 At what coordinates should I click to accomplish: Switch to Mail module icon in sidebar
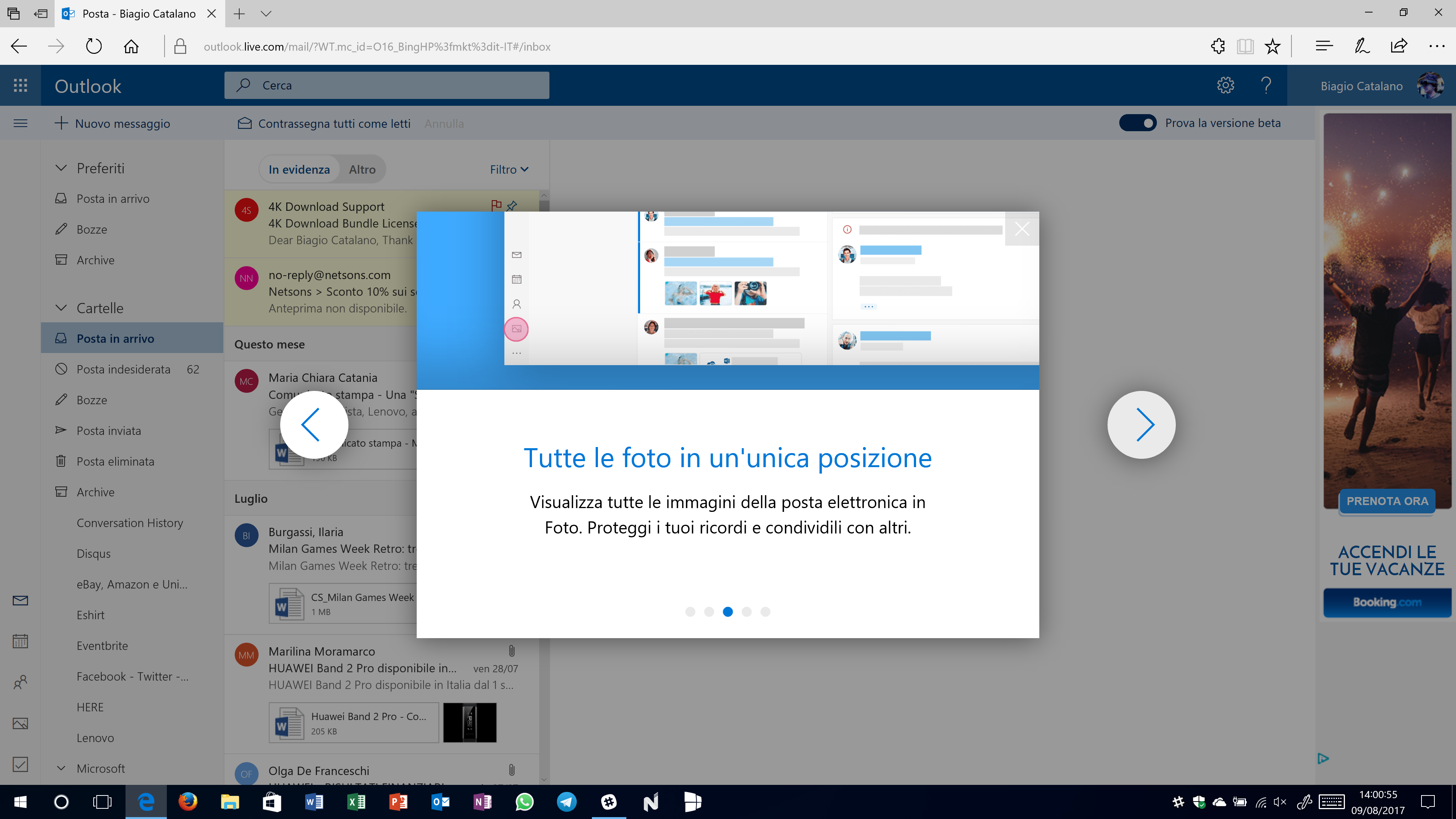pos(20,600)
